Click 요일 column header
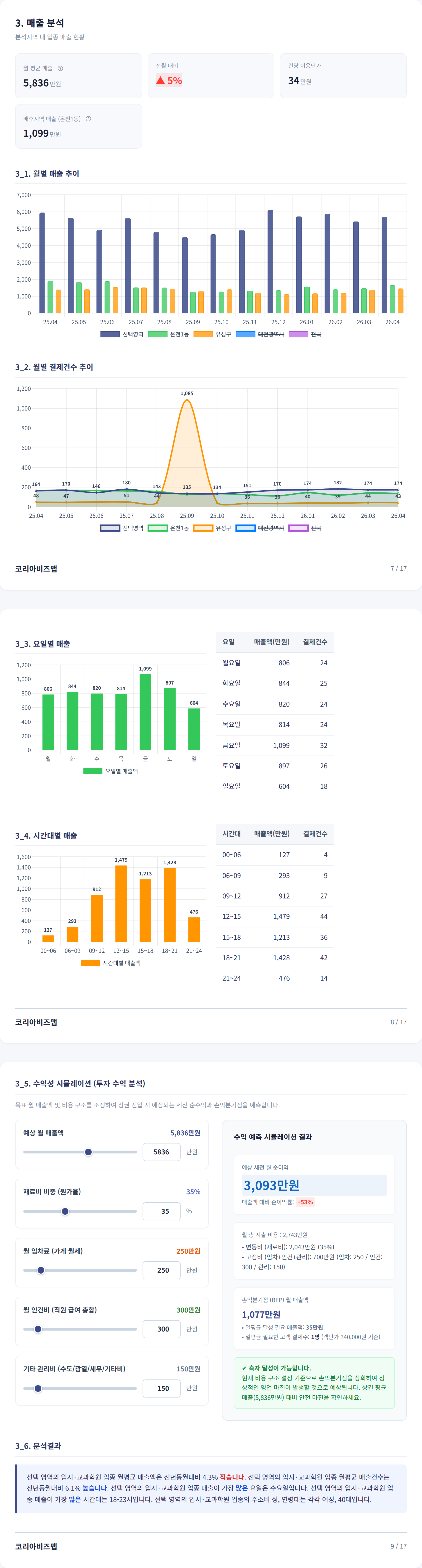The width and height of the screenshot is (422, 1568). 228,642
